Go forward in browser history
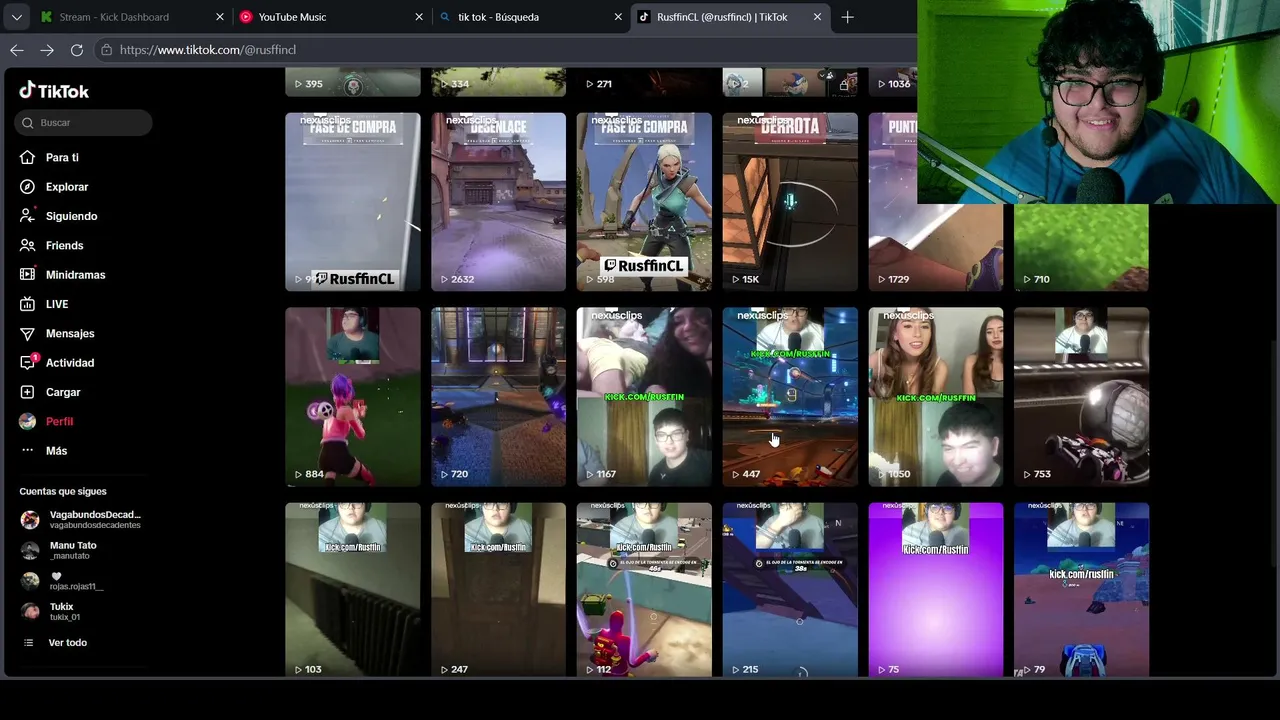The height and width of the screenshot is (720, 1280). point(47,50)
